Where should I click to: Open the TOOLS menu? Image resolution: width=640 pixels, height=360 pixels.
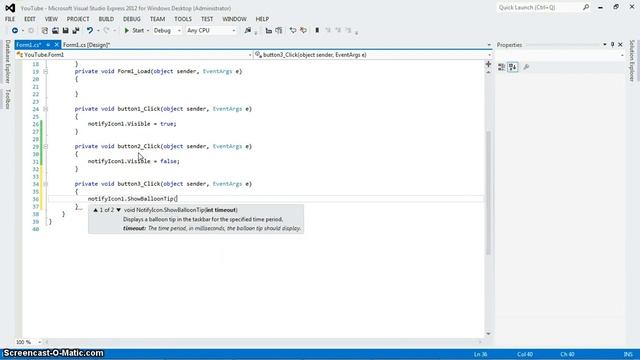pos(183,19)
